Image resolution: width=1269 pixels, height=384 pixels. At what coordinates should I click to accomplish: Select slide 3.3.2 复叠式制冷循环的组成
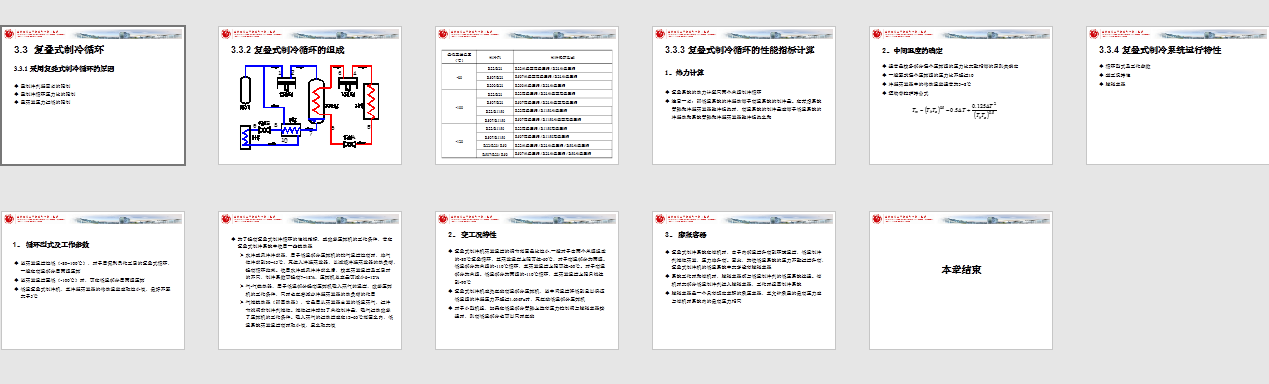click(x=309, y=96)
